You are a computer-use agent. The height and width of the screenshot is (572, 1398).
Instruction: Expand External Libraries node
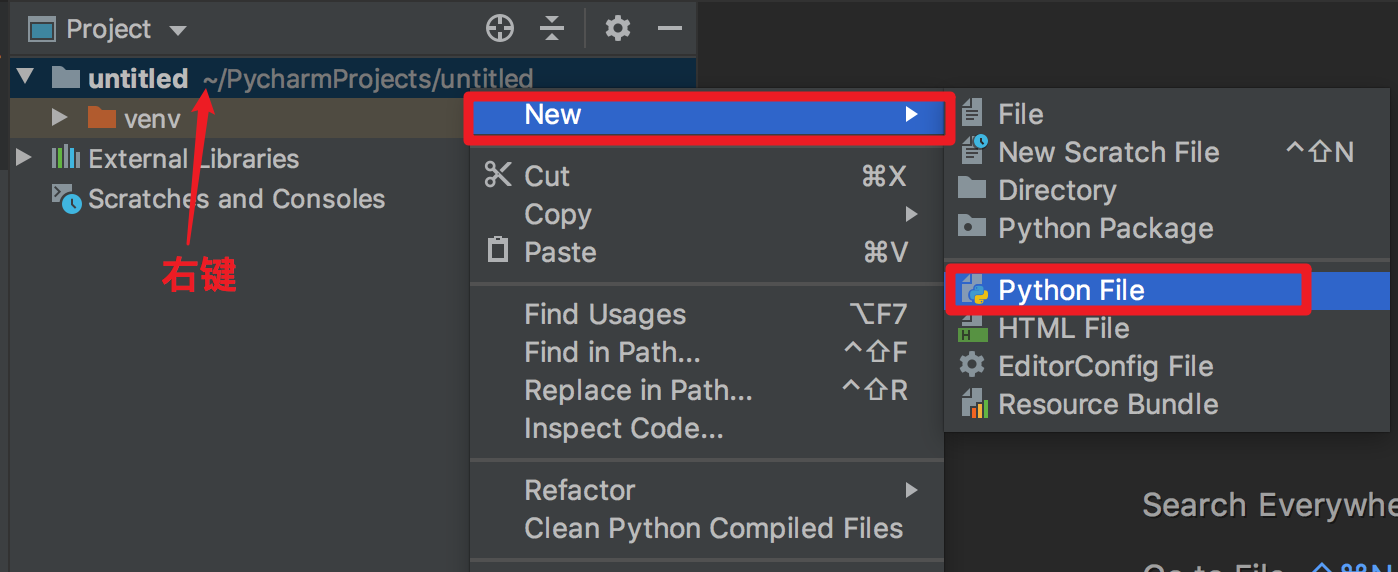pyautogui.click(x=24, y=158)
